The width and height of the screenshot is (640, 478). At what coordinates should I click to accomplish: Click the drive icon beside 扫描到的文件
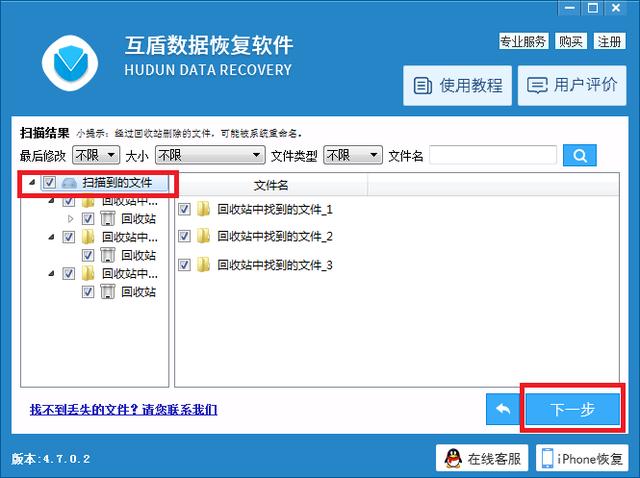tap(69, 183)
